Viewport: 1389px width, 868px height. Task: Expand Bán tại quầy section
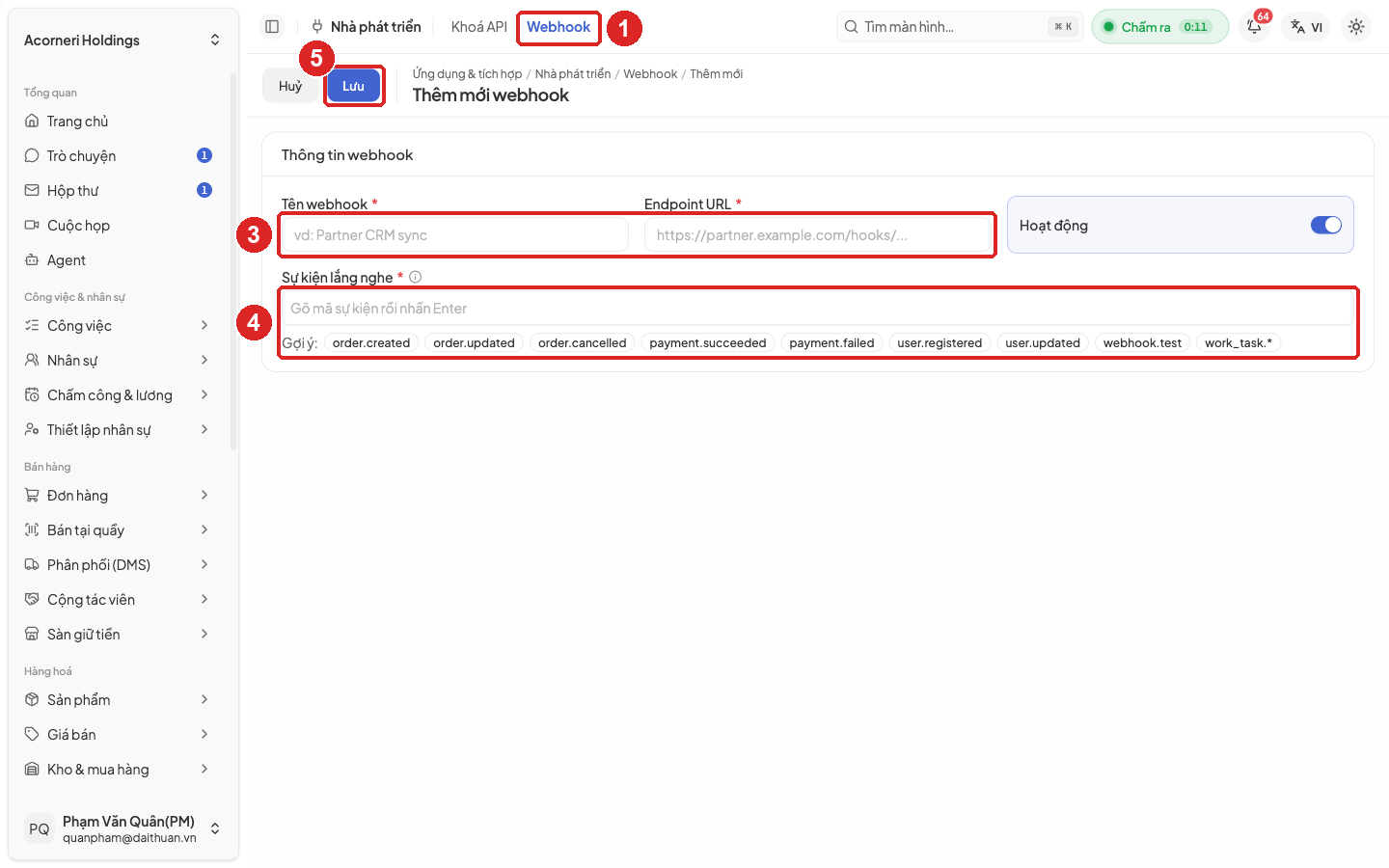point(118,530)
